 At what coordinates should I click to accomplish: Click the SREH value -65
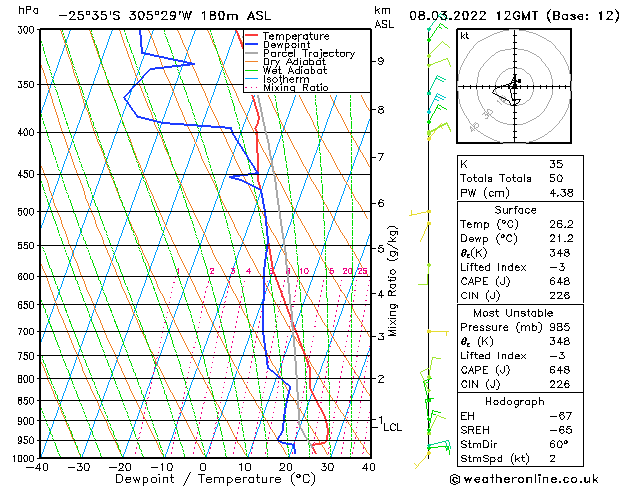[x=560, y=430]
